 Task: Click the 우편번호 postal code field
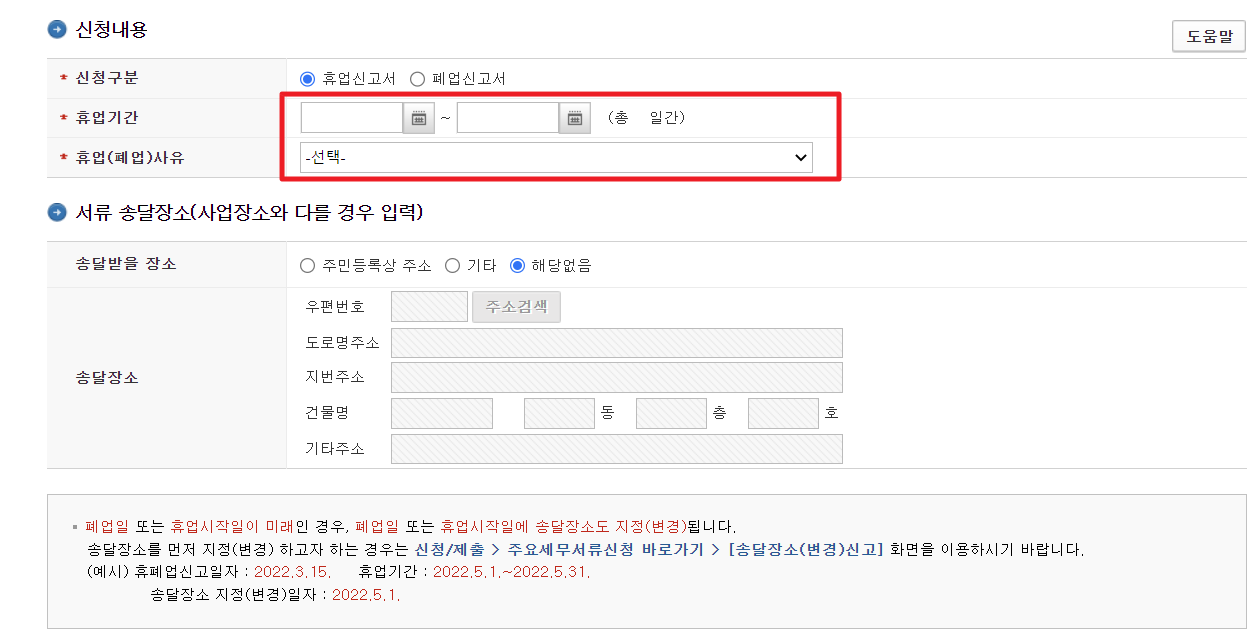pos(428,306)
